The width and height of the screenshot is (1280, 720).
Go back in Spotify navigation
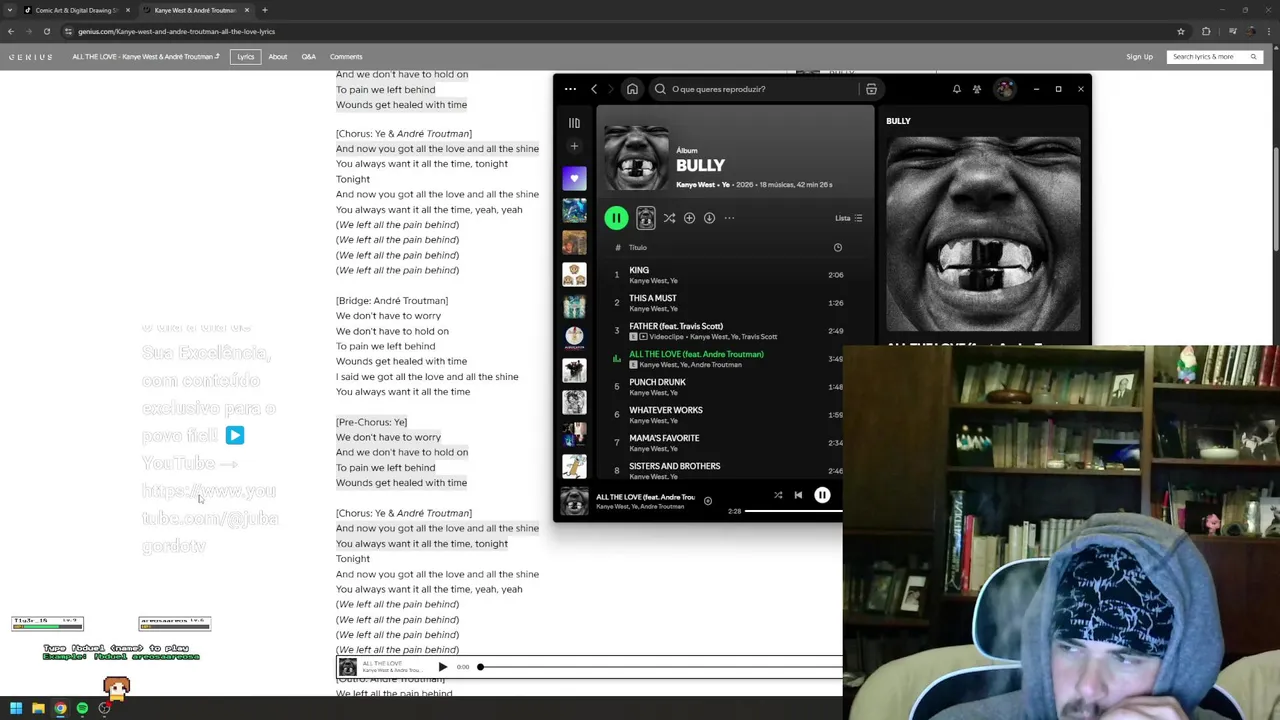coord(594,89)
